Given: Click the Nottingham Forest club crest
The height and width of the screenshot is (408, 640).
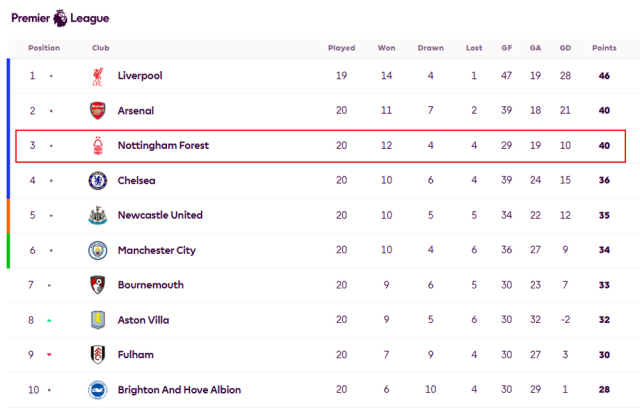Looking at the screenshot, I should pyautogui.click(x=97, y=146).
